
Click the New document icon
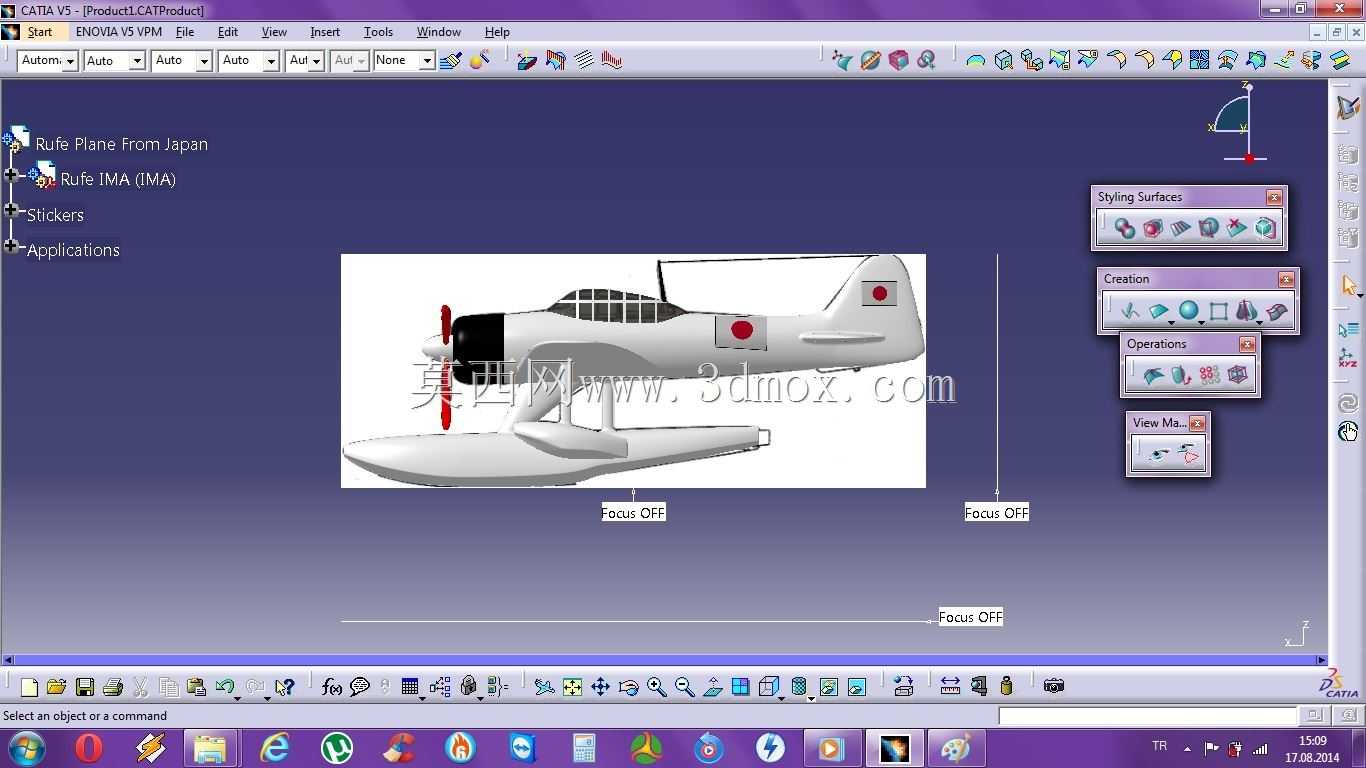click(x=29, y=686)
